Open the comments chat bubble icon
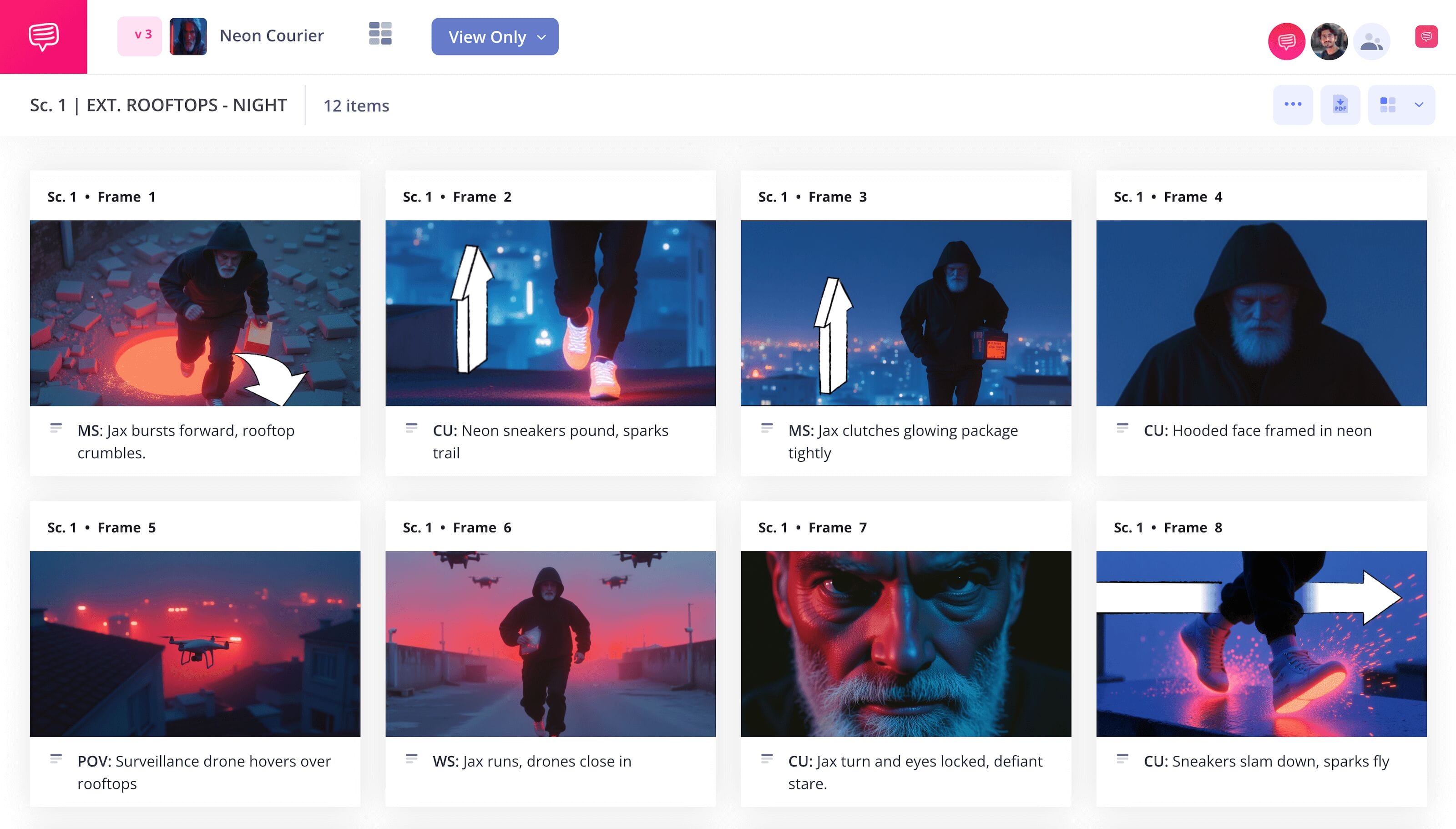The height and width of the screenshot is (829, 1456). pyautogui.click(x=1288, y=41)
